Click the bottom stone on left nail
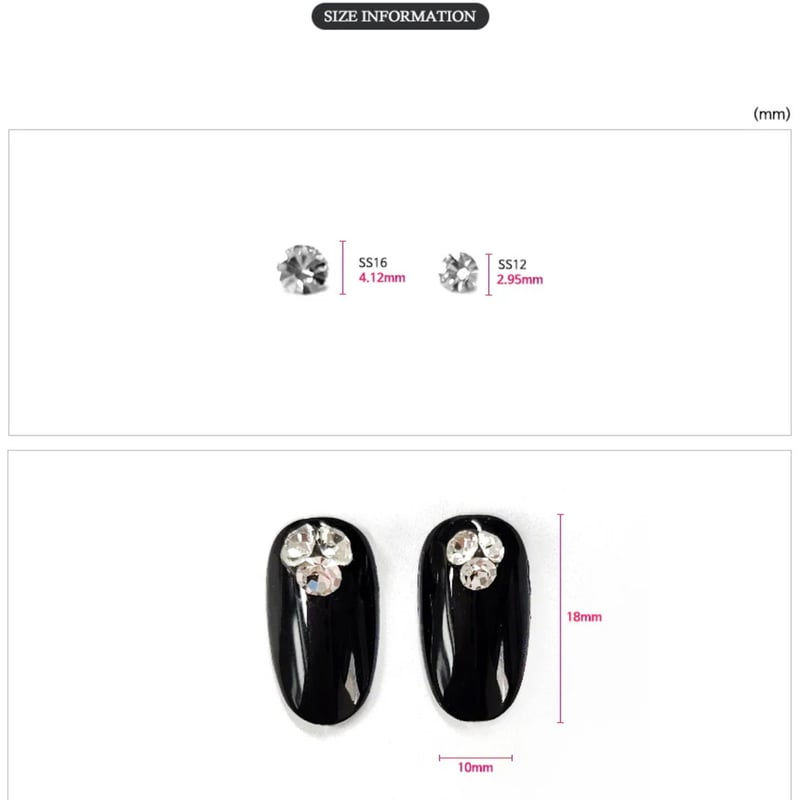The width and height of the screenshot is (800, 800). (x=319, y=577)
